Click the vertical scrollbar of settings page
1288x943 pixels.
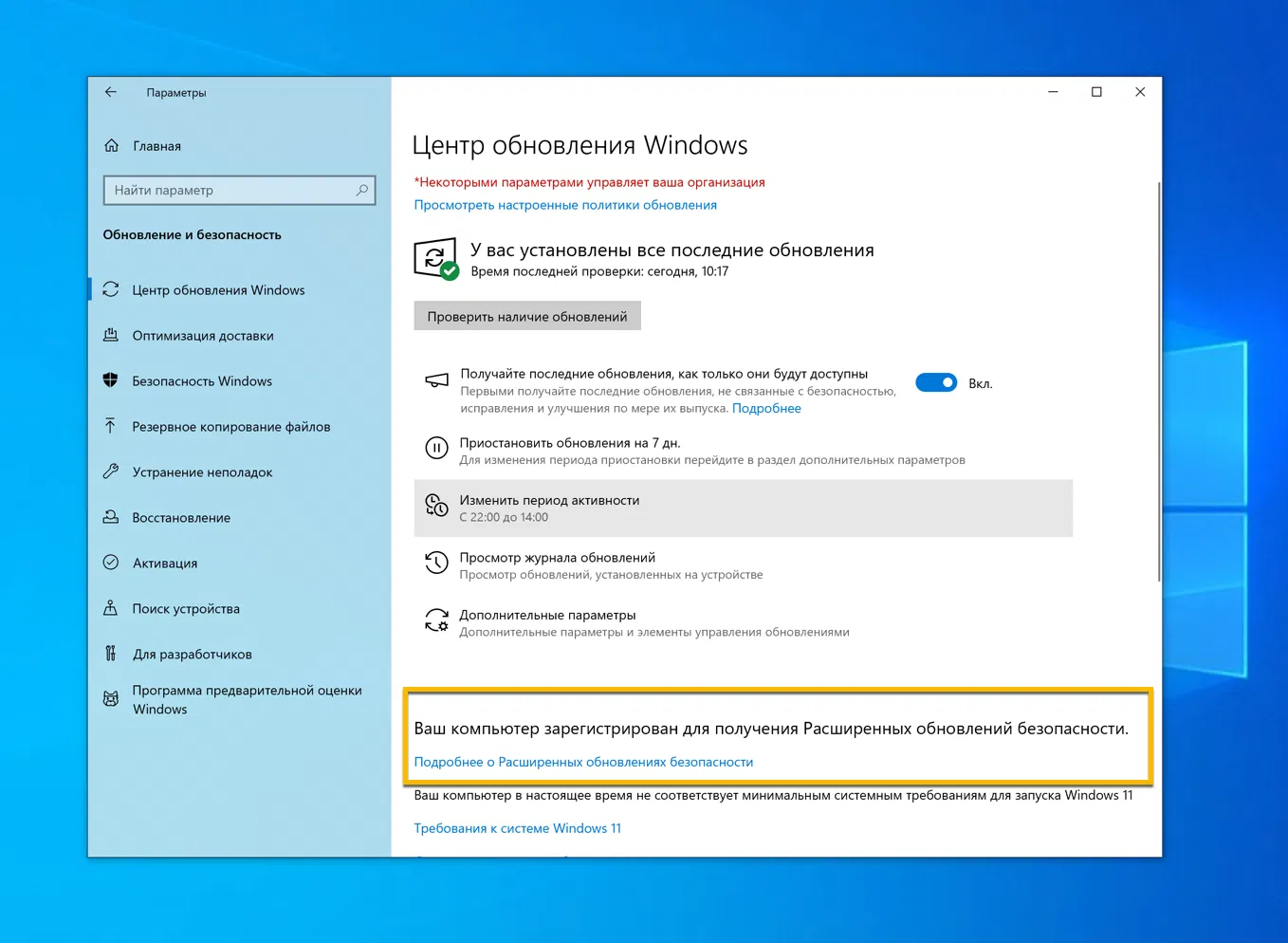(1158, 381)
